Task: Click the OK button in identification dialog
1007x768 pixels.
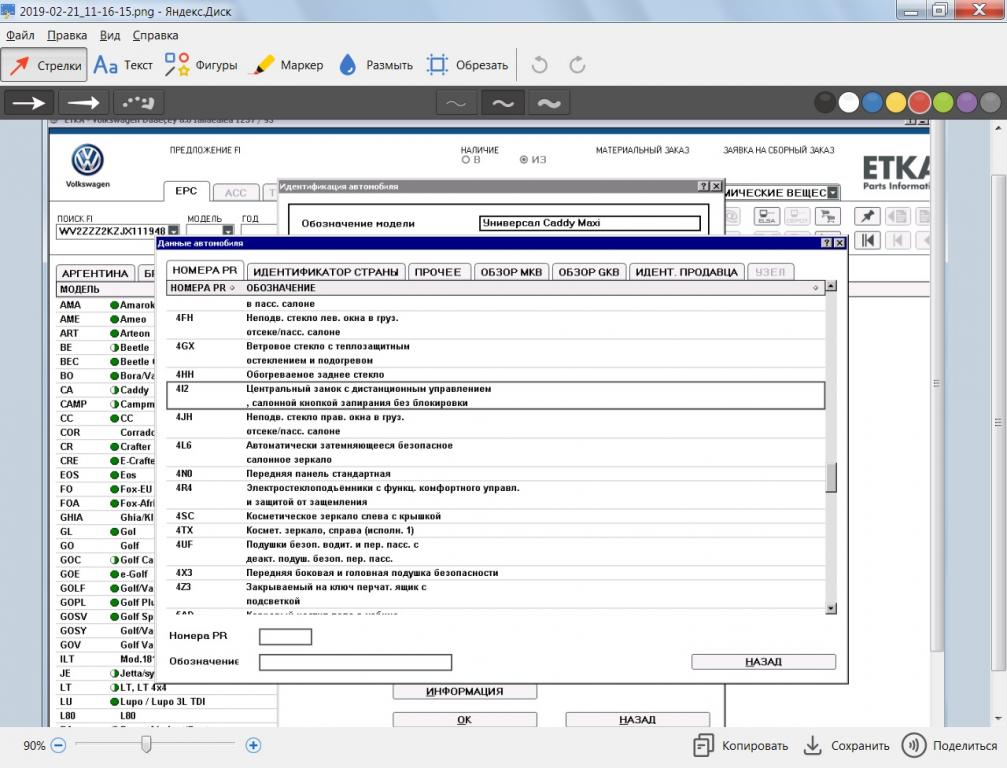Action: click(464, 720)
